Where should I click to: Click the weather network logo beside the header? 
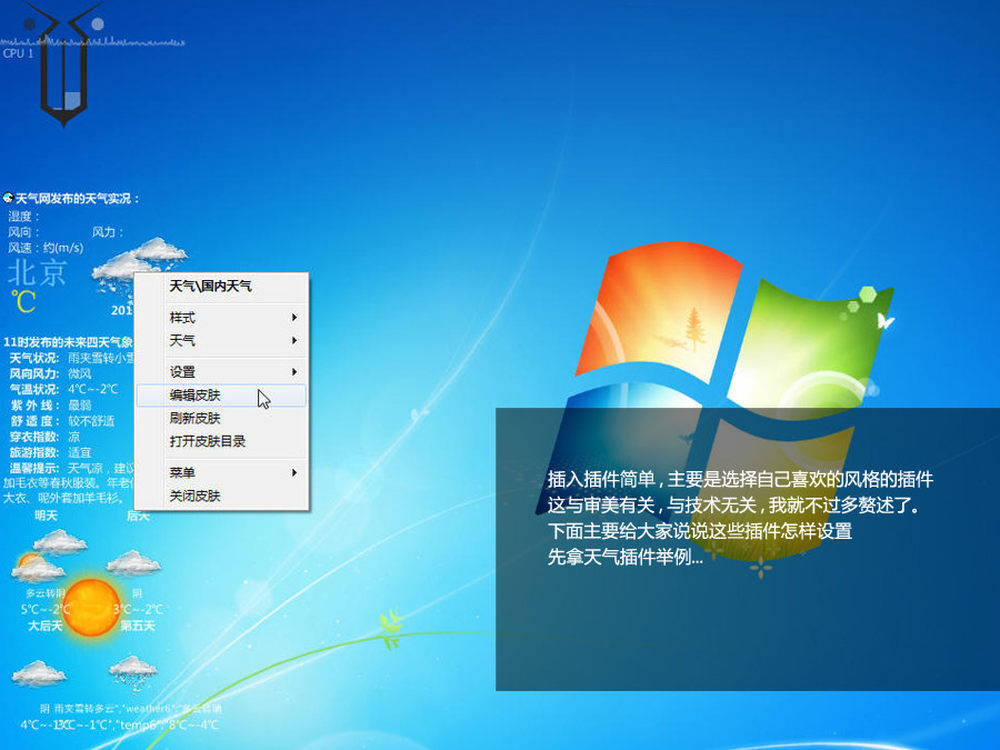tap(8, 199)
